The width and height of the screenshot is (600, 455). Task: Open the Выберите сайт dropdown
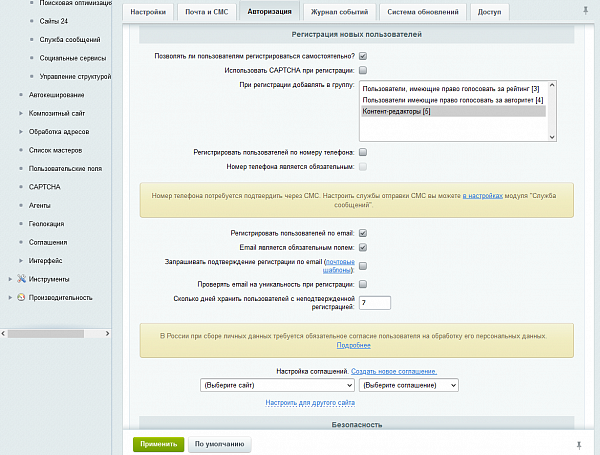tap(277, 384)
